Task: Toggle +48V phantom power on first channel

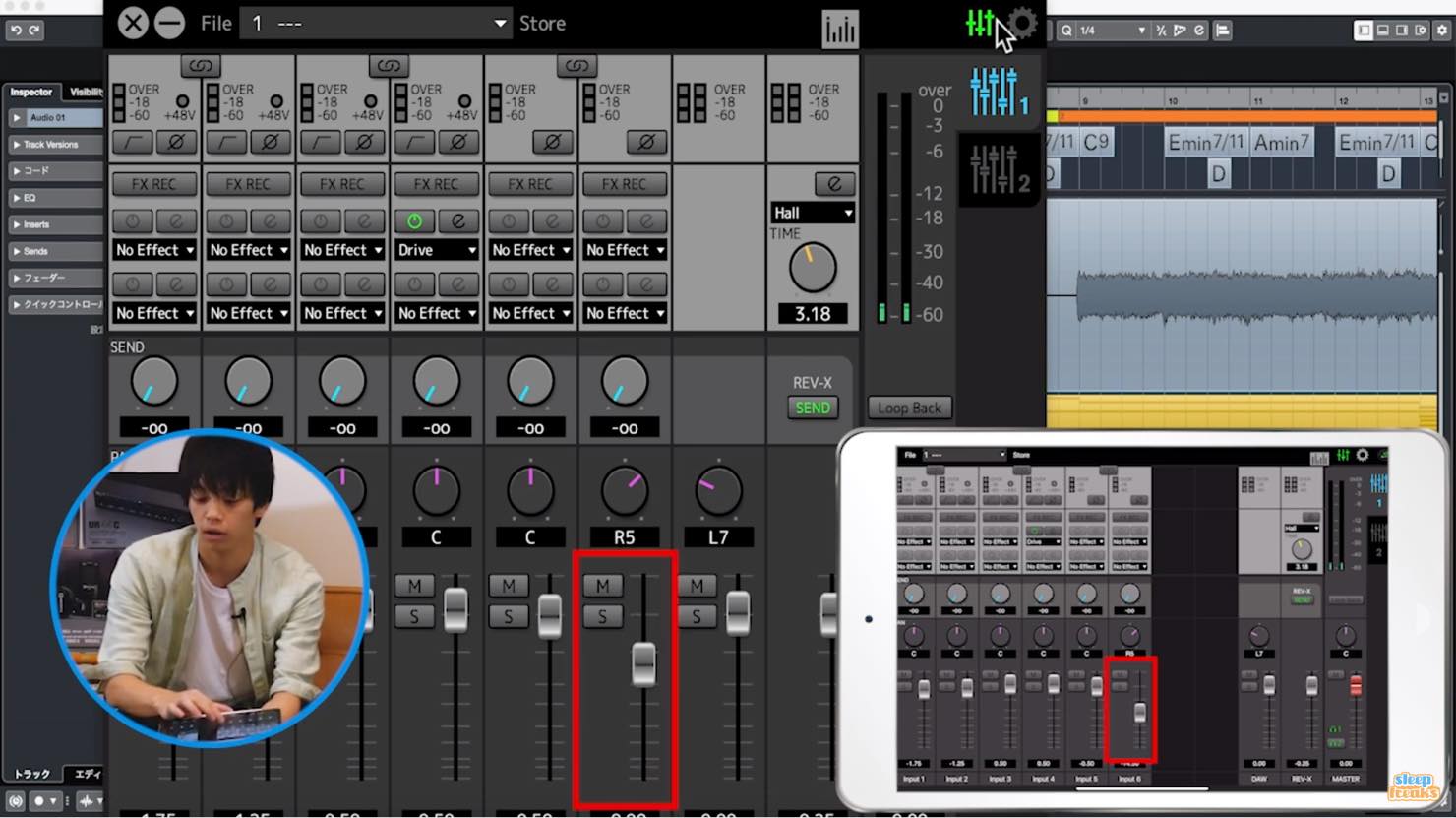Action: coord(182,101)
